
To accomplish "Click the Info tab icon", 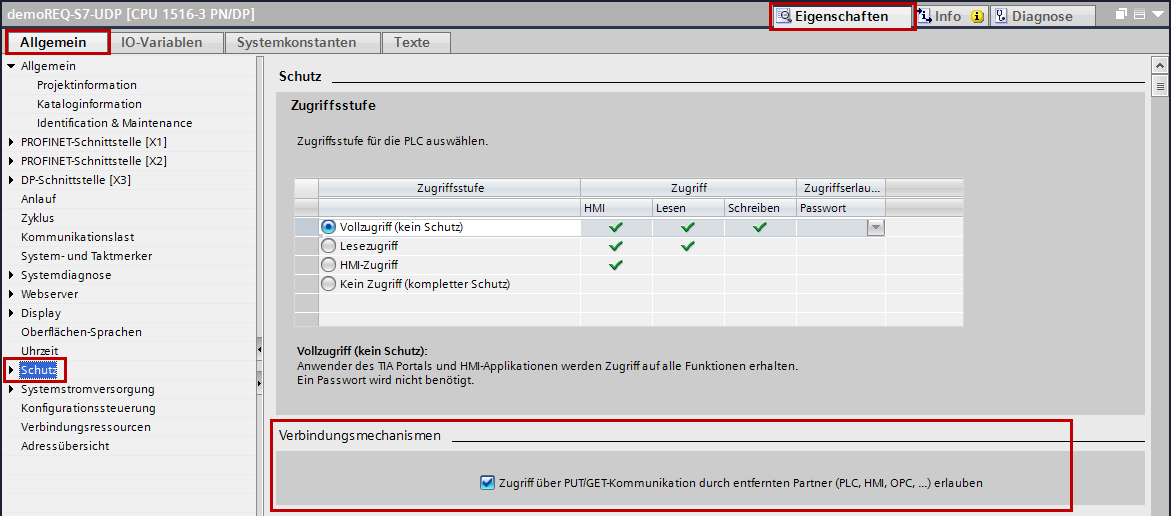I will point(924,16).
